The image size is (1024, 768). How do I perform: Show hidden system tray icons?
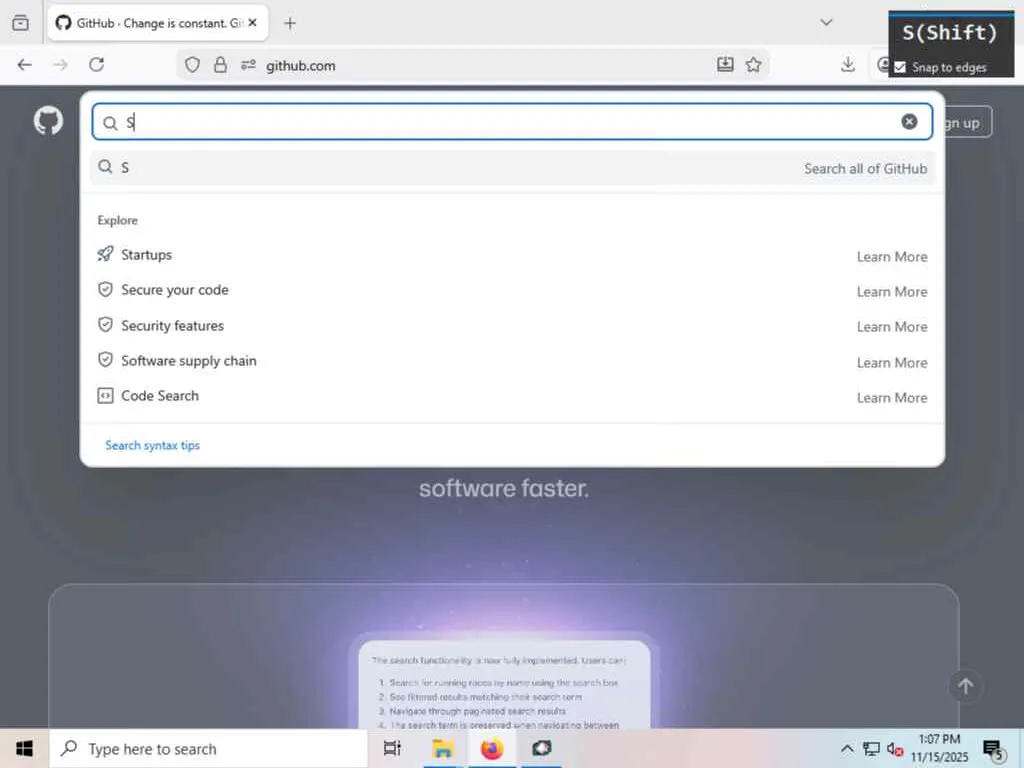(x=846, y=748)
